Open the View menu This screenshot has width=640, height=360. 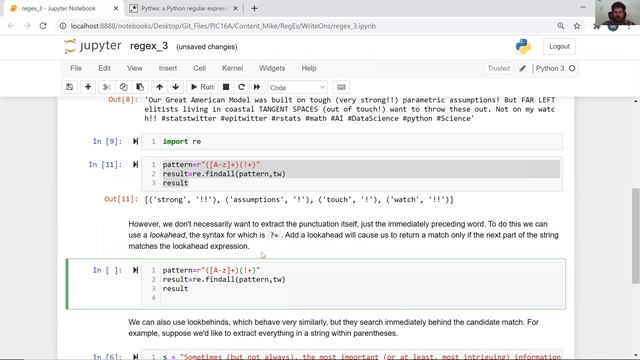click(135, 68)
